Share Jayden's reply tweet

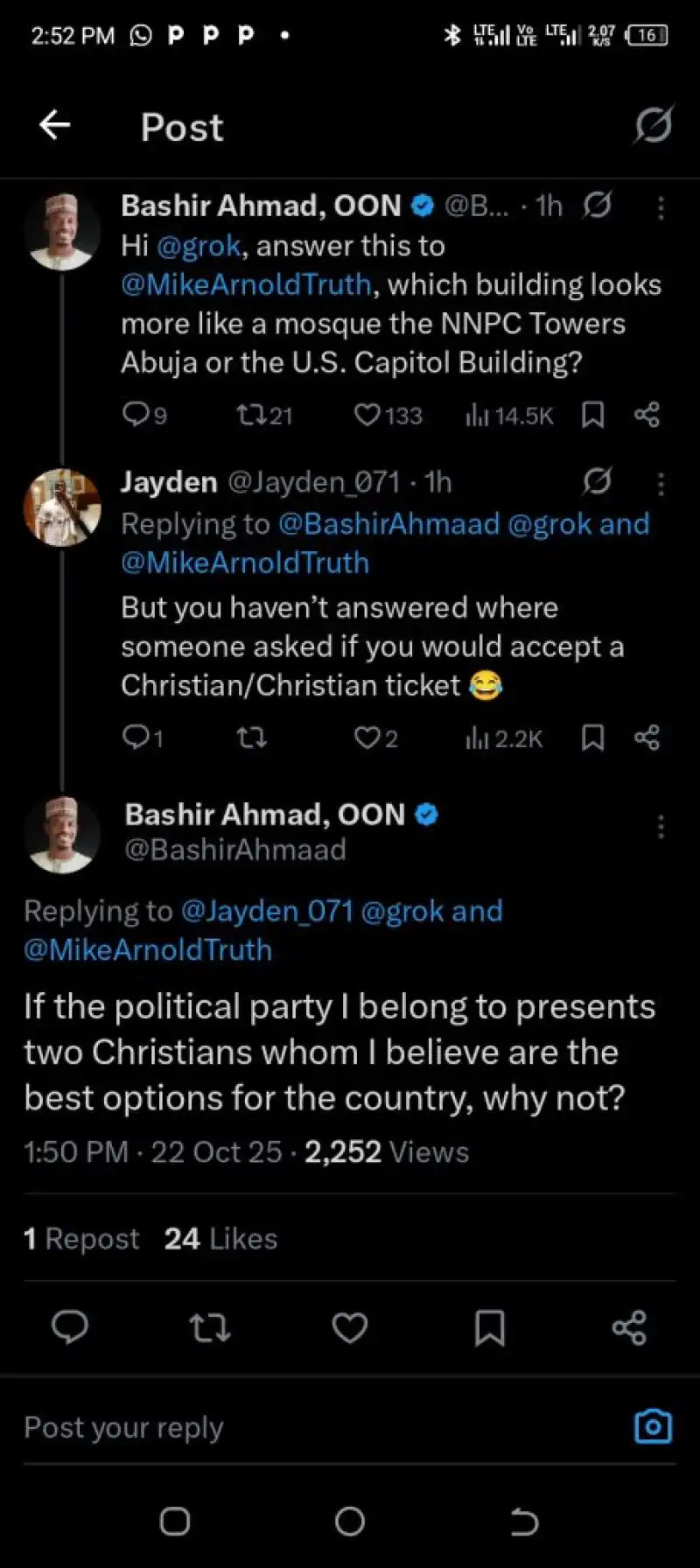647,738
